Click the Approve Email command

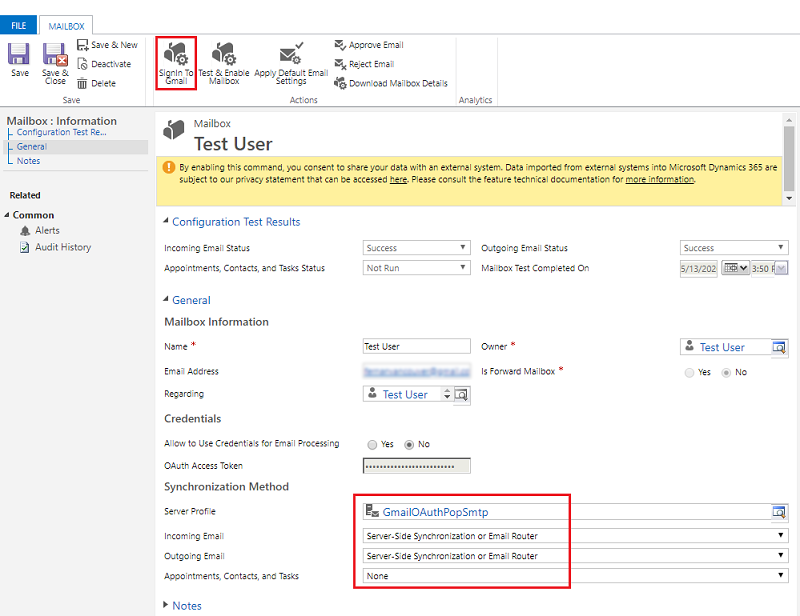pyautogui.click(x=369, y=45)
